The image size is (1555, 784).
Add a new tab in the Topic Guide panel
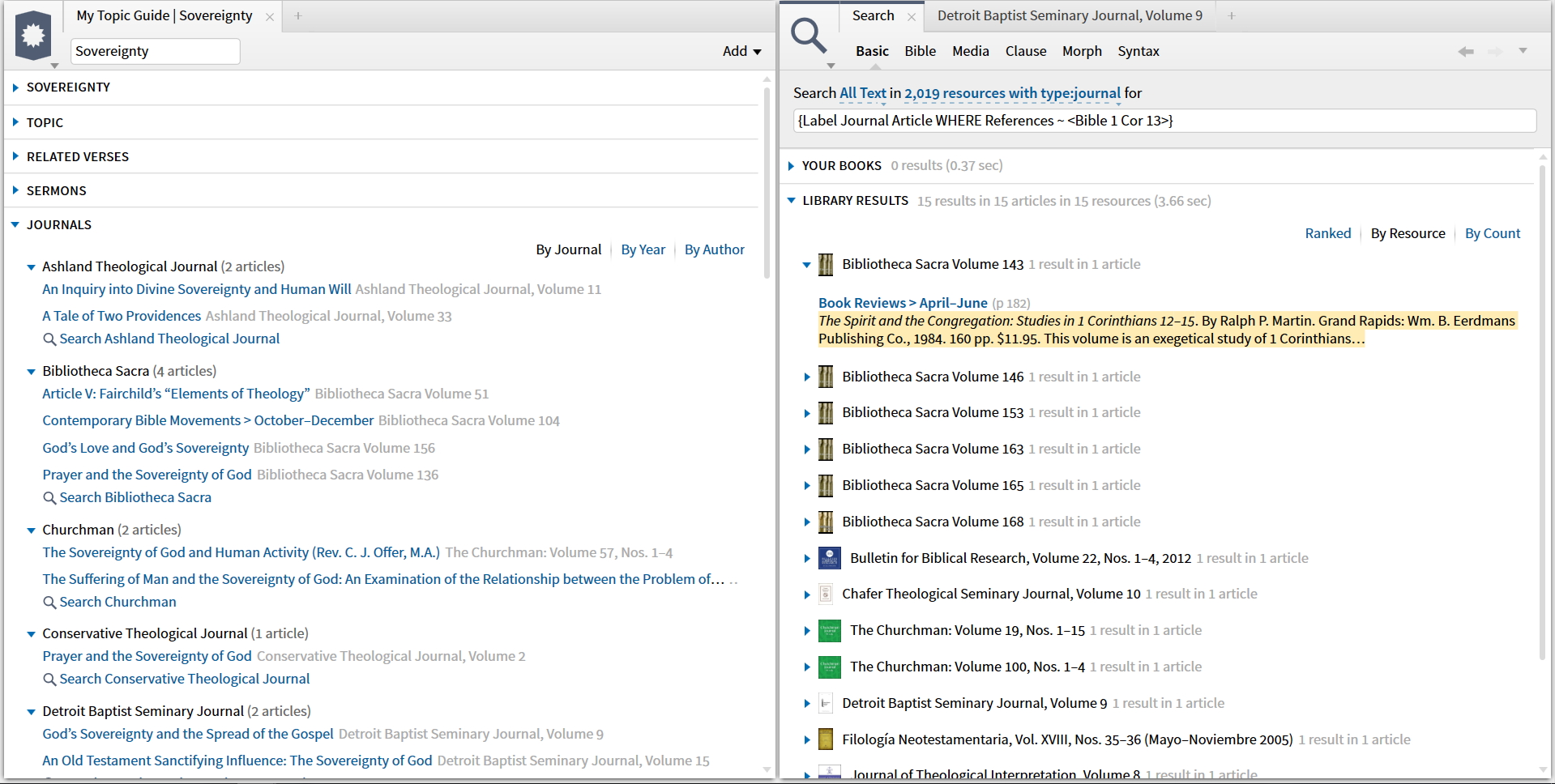(x=298, y=15)
